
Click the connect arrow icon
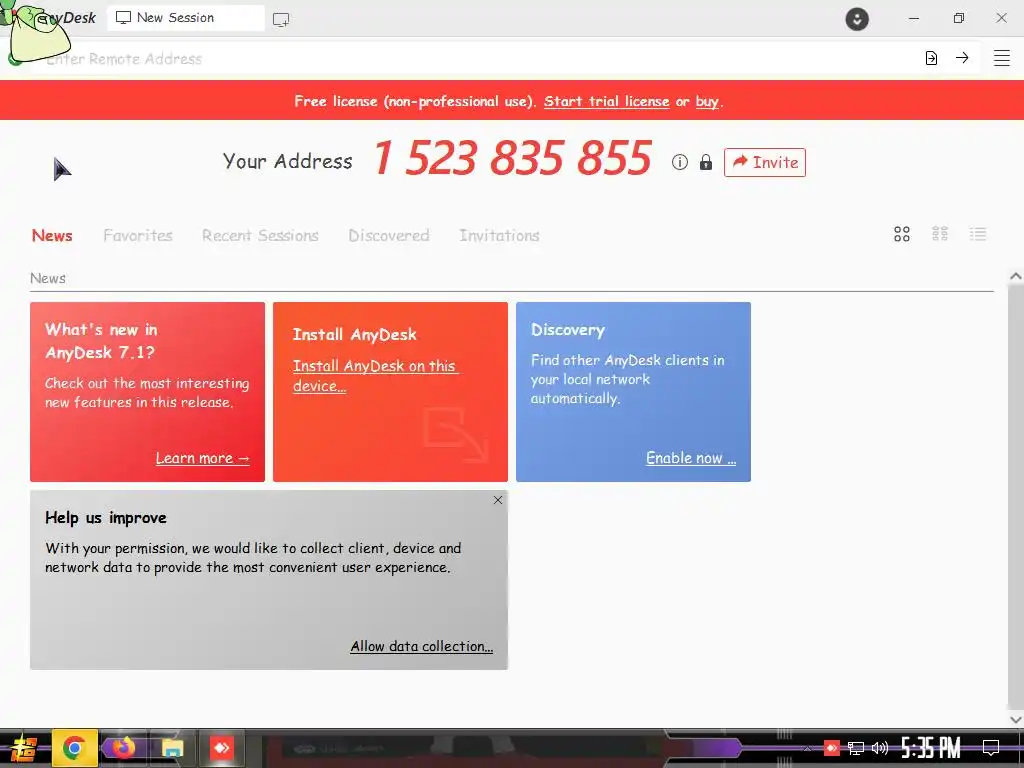[962, 58]
